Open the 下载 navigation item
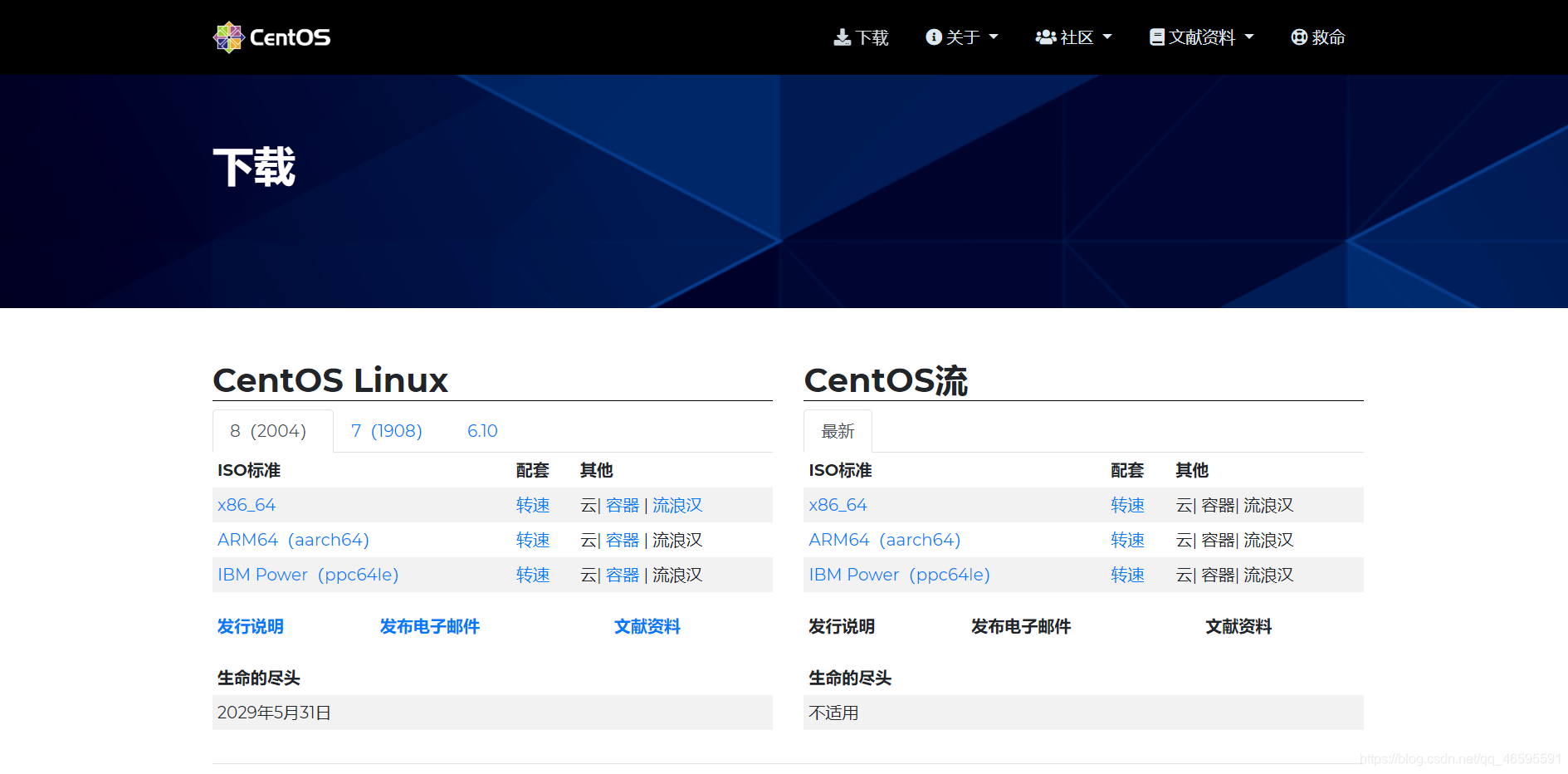Image resolution: width=1568 pixels, height=774 pixels. 862,37
